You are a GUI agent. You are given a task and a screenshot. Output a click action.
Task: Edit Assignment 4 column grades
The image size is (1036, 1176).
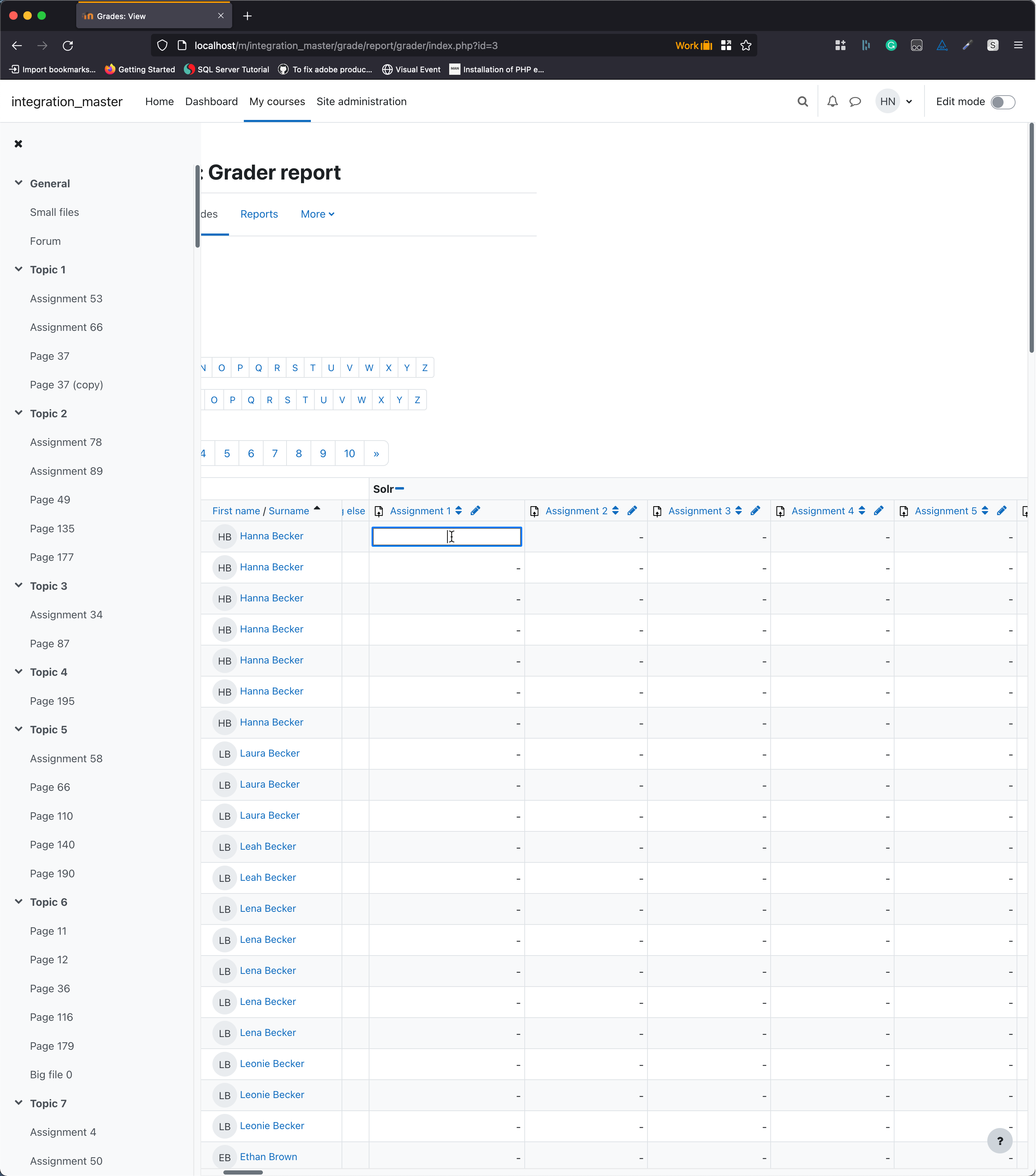[x=878, y=511]
